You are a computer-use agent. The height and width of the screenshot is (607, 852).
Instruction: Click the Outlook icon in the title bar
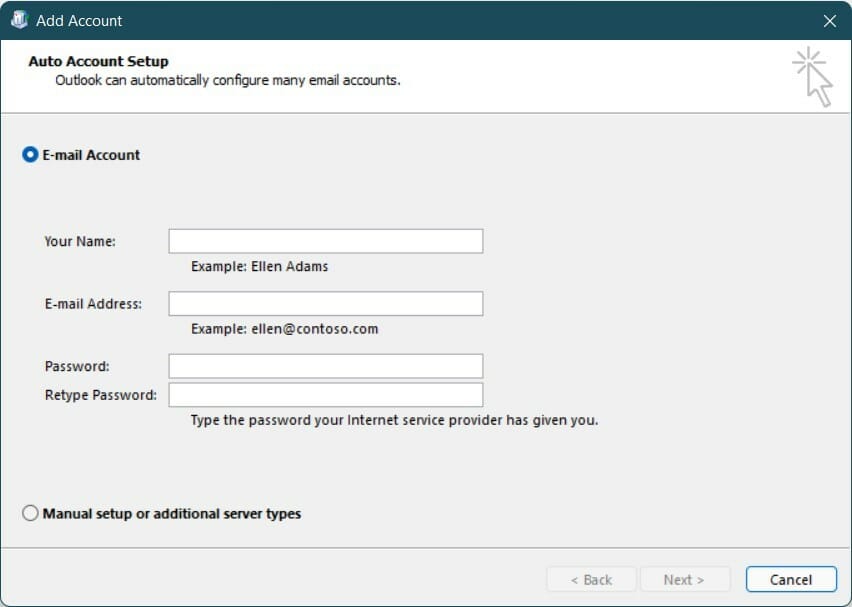pyautogui.click(x=18, y=20)
